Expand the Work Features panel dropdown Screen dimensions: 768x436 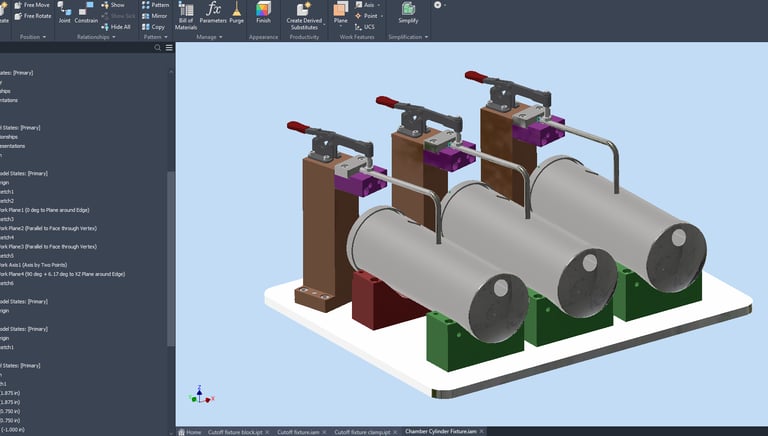click(359, 37)
